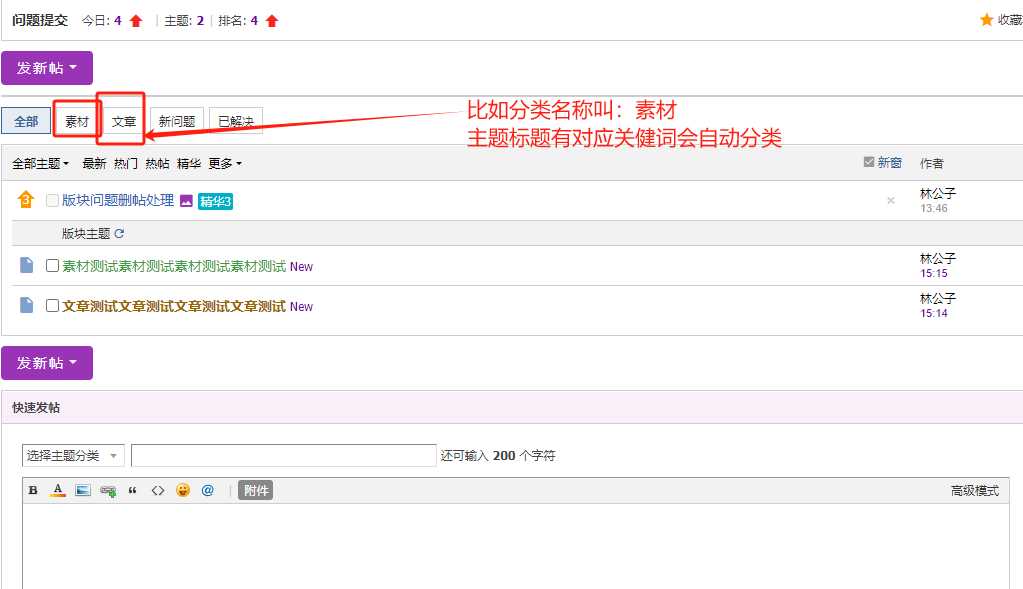Select the 素材 category tab
Screen dimensions: 1023x589
(77, 121)
